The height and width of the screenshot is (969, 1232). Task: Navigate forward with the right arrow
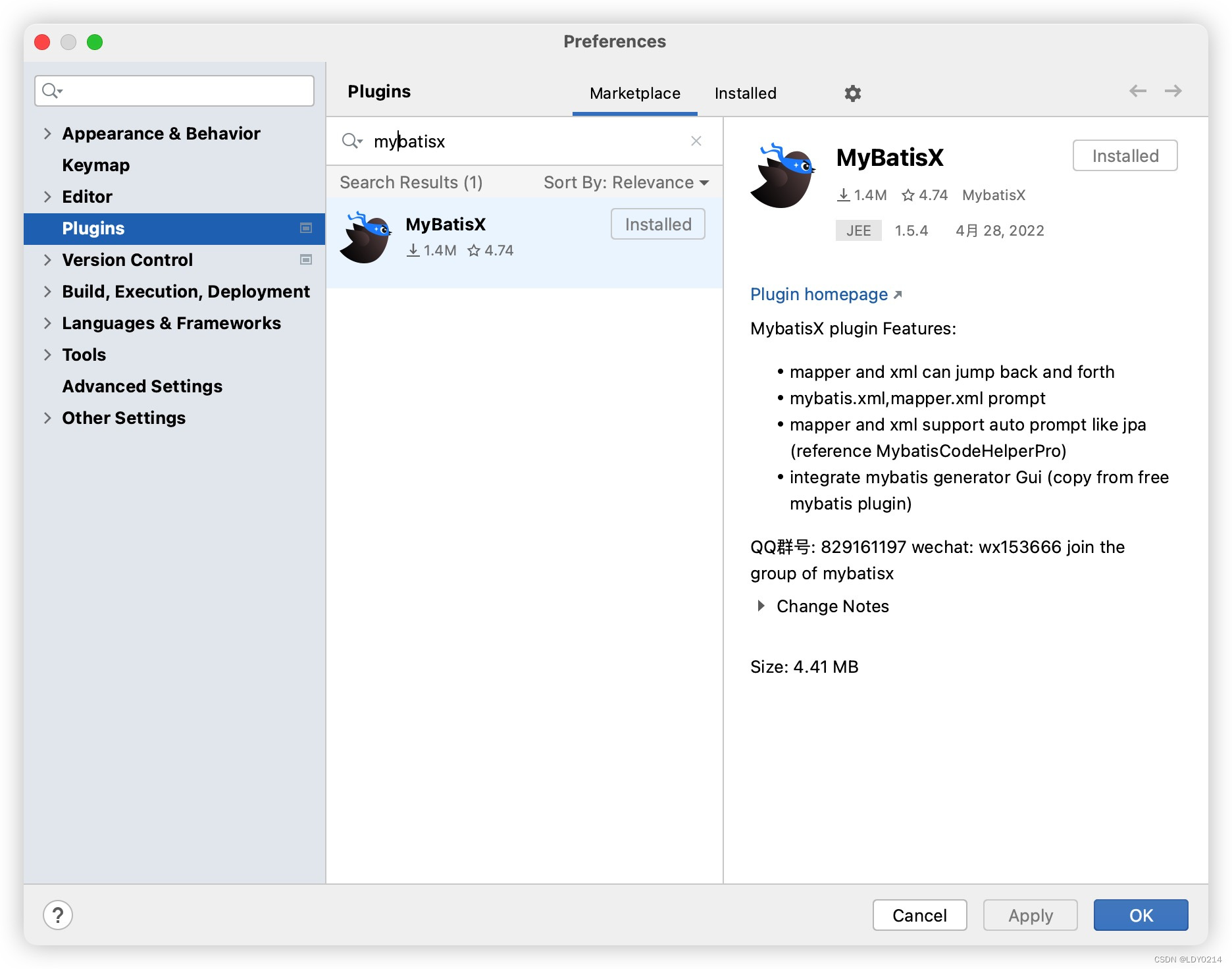(x=1173, y=91)
